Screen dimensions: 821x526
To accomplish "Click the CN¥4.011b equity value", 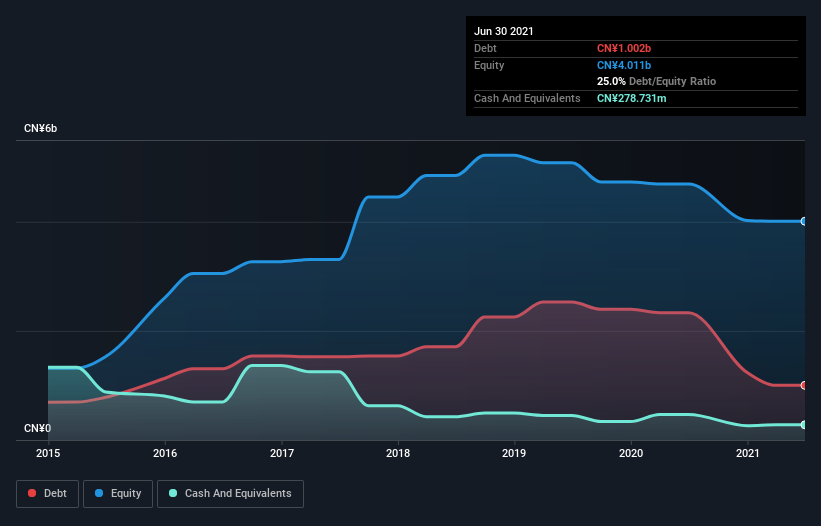I will tap(624, 65).
